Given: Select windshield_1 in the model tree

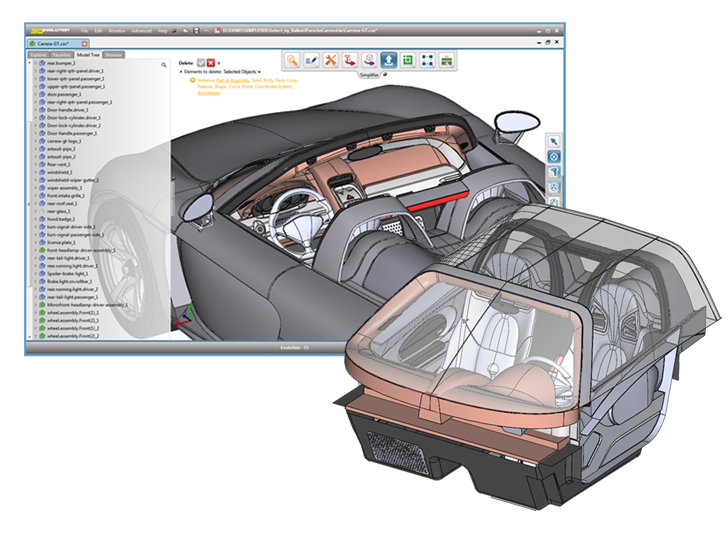Looking at the screenshot, I should point(60,172).
